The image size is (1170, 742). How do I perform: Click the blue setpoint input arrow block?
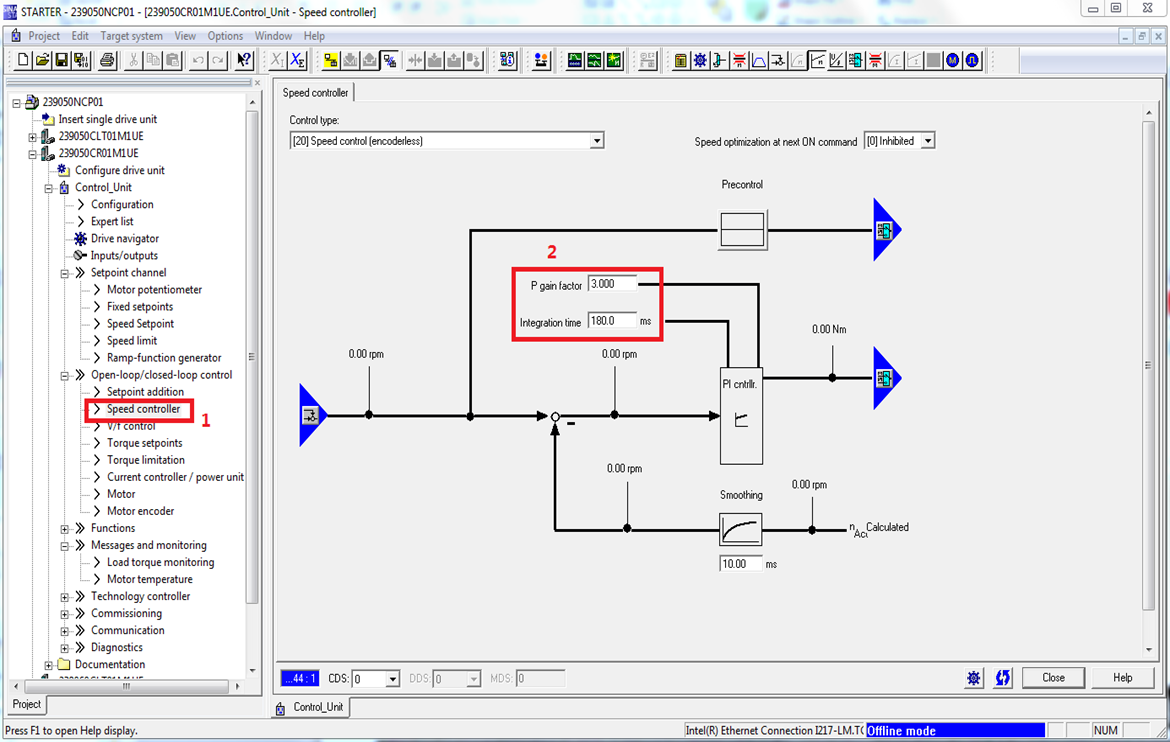click(313, 415)
